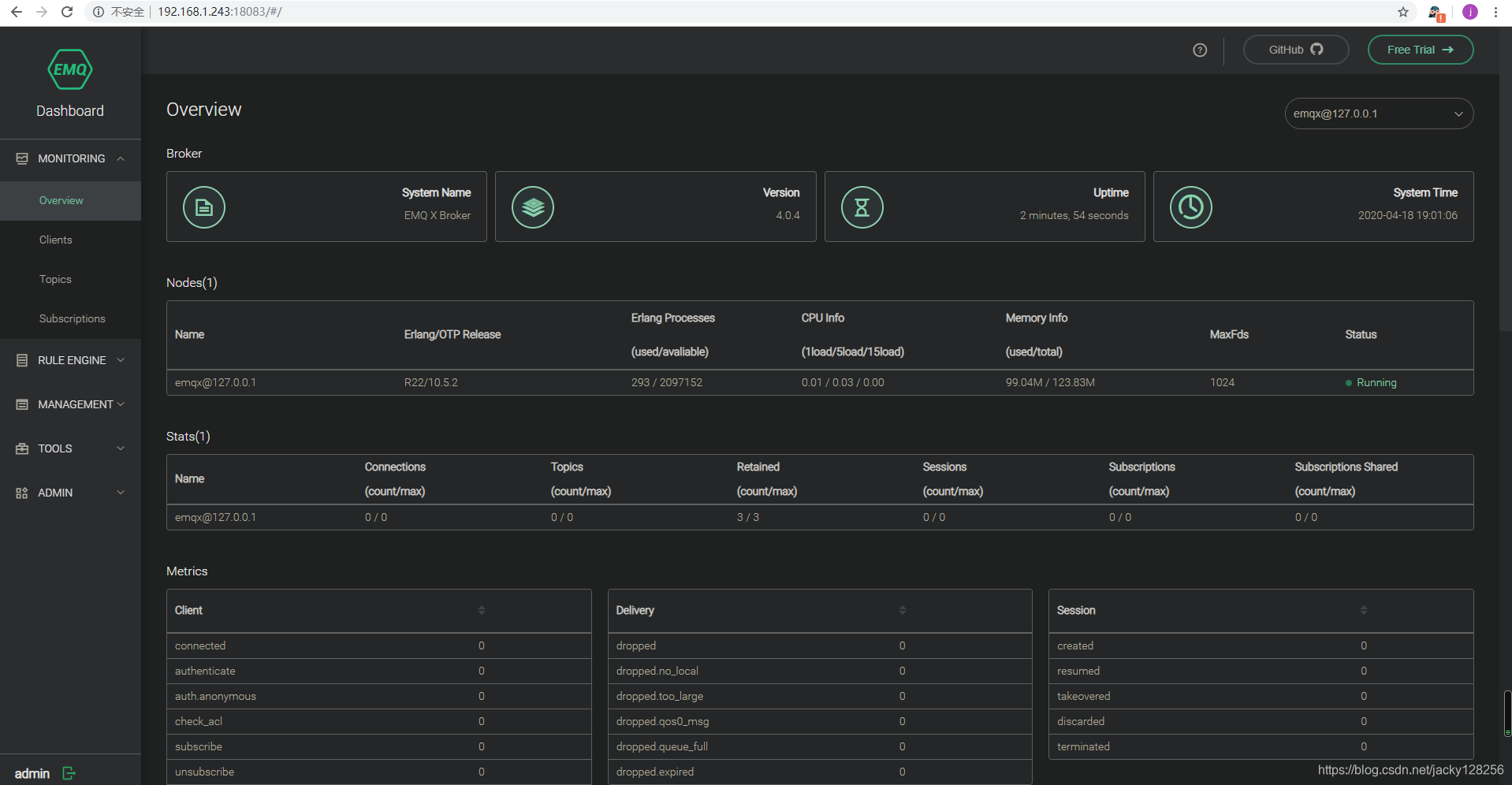Click the Uptime hourglass icon
Image resolution: width=1512 pixels, height=785 pixels.
tap(862, 207)
